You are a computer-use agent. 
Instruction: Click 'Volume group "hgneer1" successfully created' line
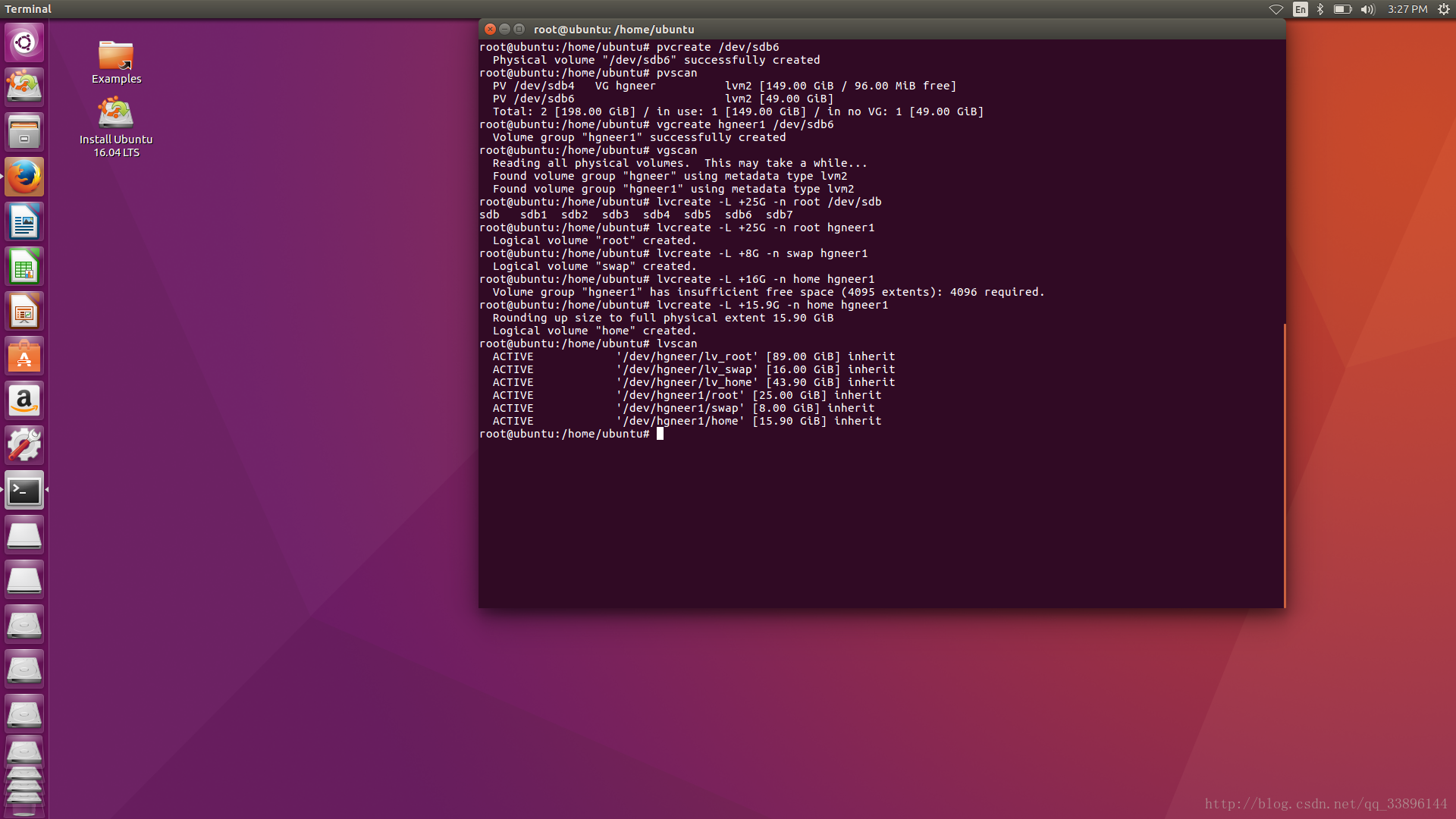pyautogui.click(x=639, y=137)
